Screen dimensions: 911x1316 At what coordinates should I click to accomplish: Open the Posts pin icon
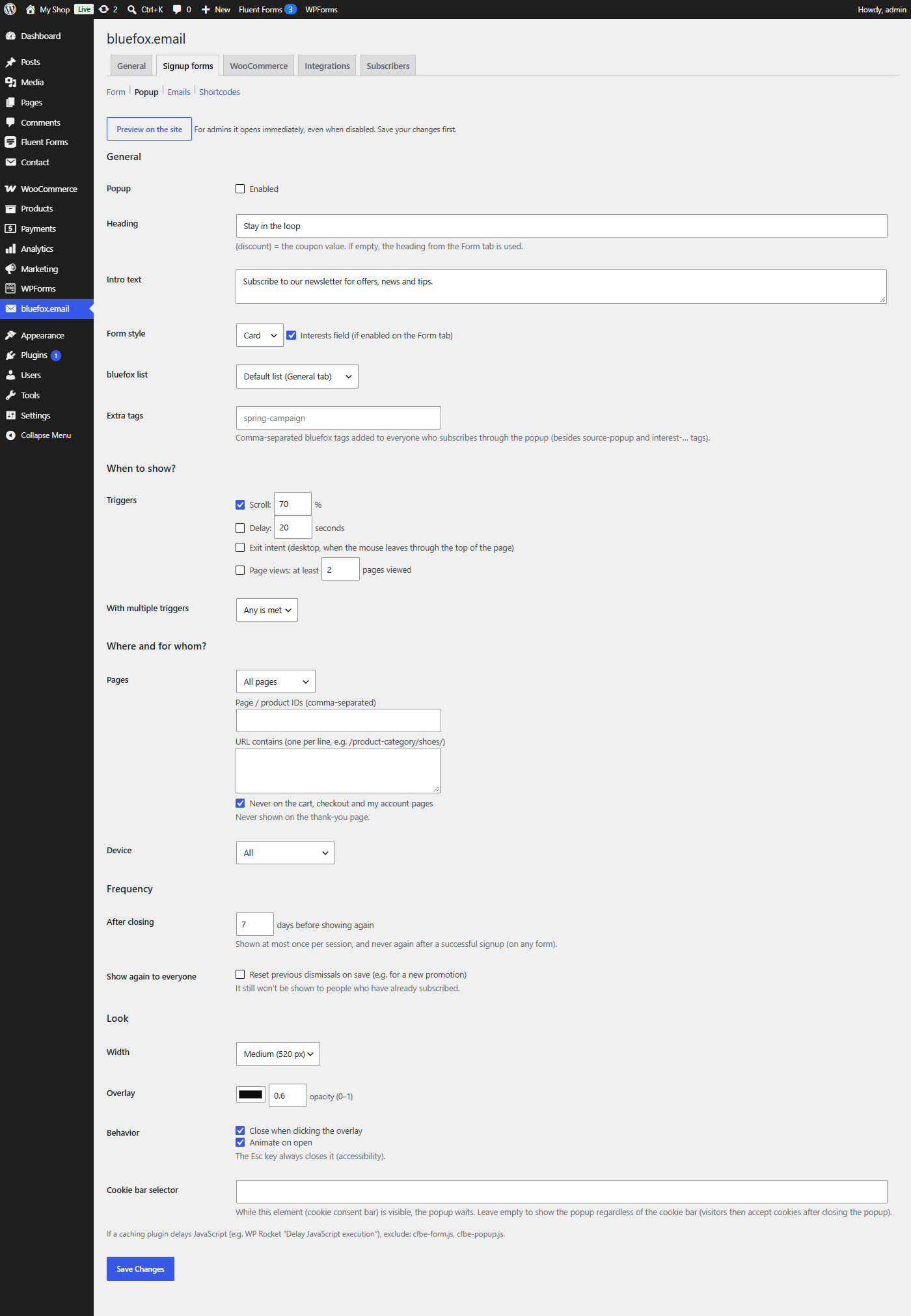click(x=10, y=62)
